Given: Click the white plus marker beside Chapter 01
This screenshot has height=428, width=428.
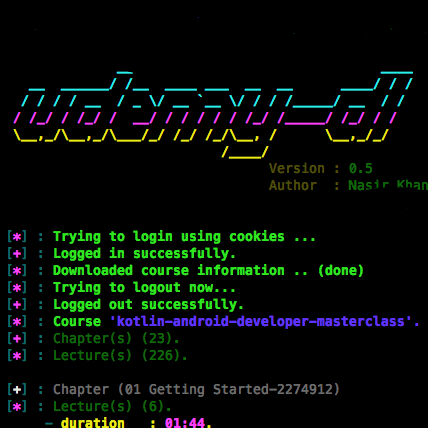Looking at the screenshot, I should (x=17, y=390).
